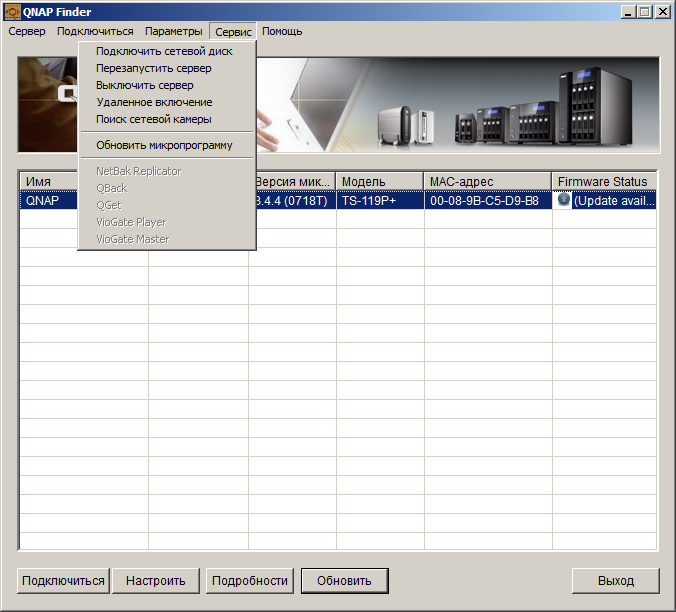The image size is (676, 612).
Task: Click the QNAP Finder title bar icon
Action: click(12, 12)
